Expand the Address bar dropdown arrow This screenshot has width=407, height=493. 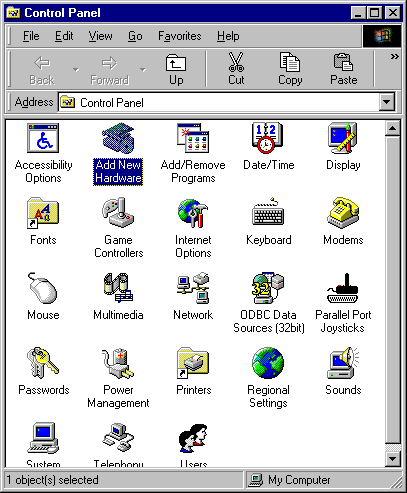(x=387, y=102)
